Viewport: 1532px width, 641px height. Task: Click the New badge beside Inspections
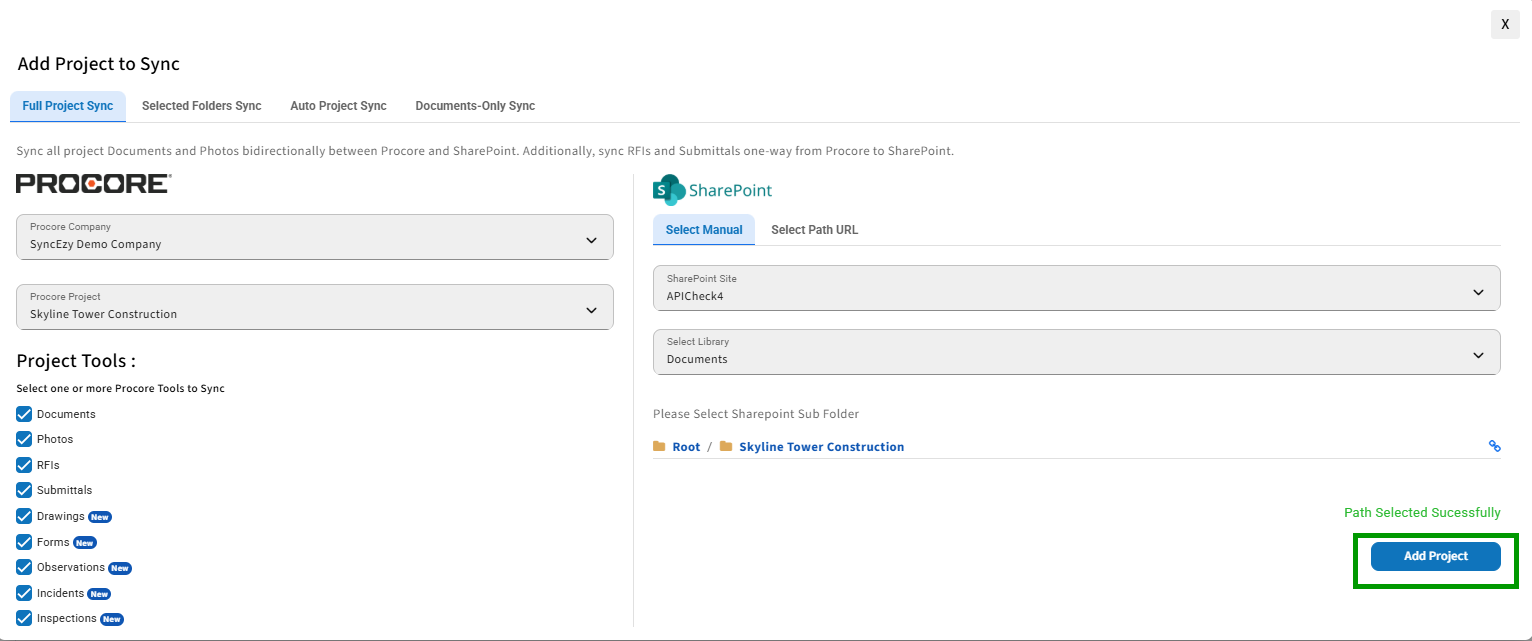pyautogui.click(x=112, y=619)
